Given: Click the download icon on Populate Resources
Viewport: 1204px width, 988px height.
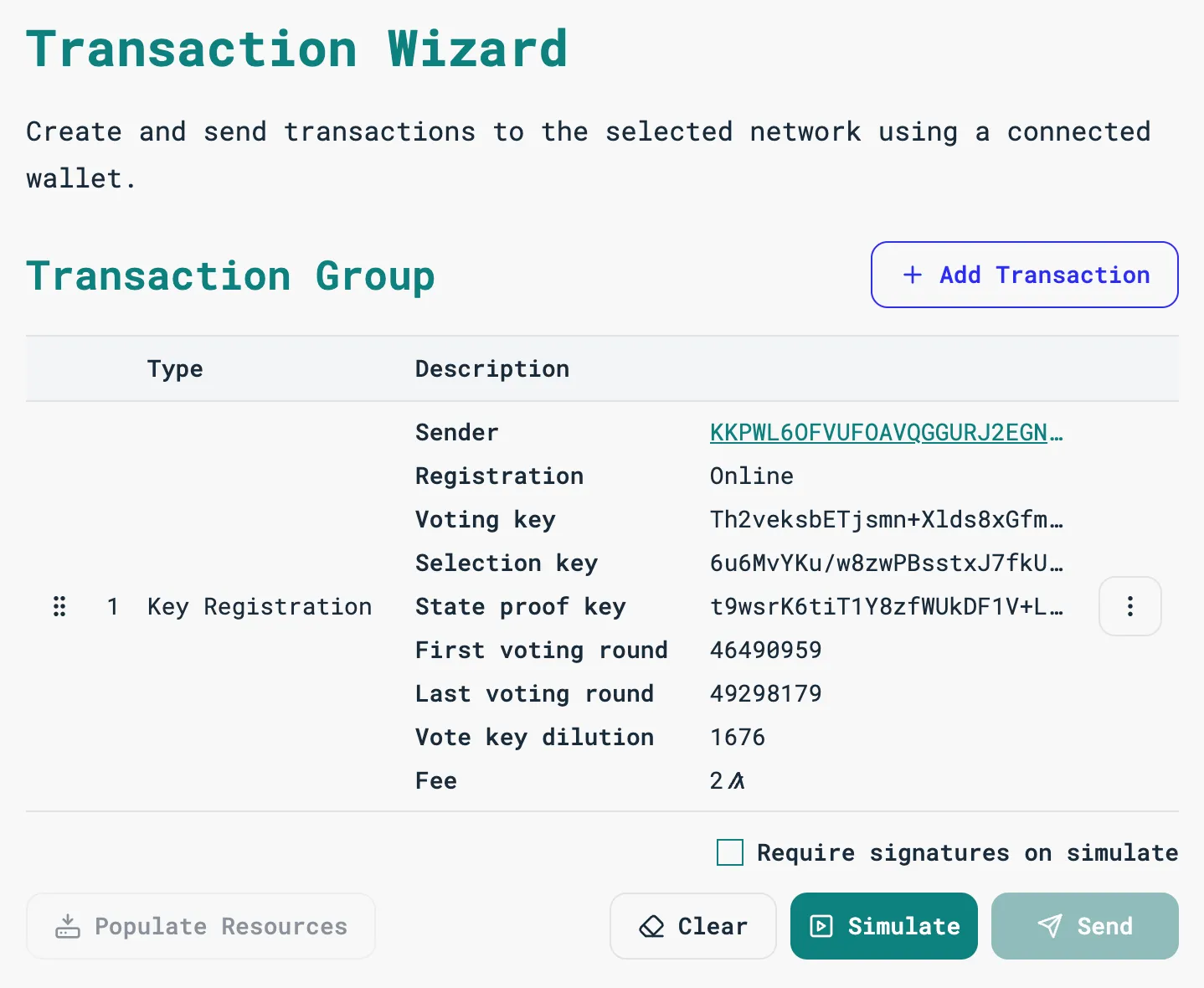Looking at the screenshot, I should tap(68, 926).
